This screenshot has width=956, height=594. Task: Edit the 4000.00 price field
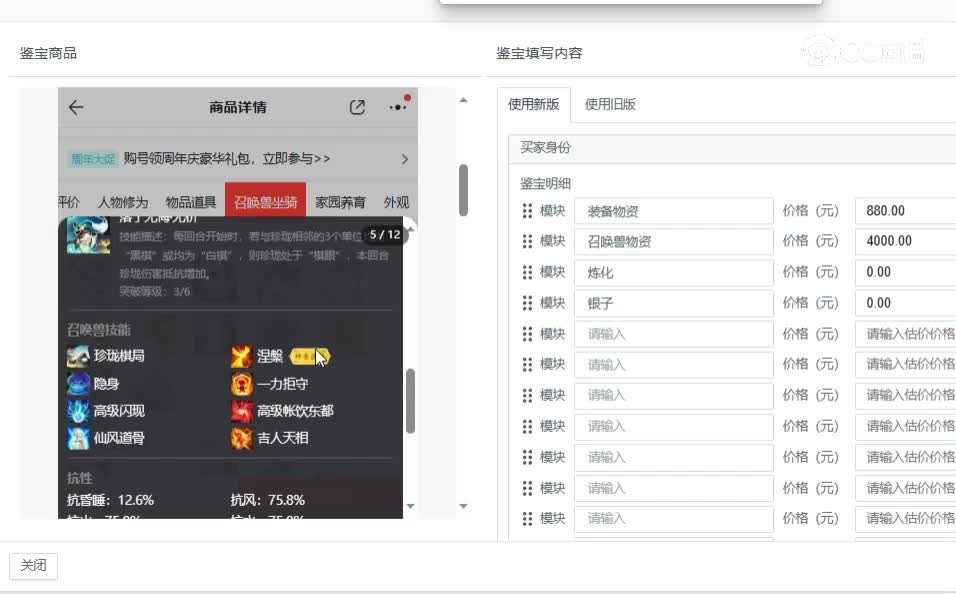tap(905, 242)
